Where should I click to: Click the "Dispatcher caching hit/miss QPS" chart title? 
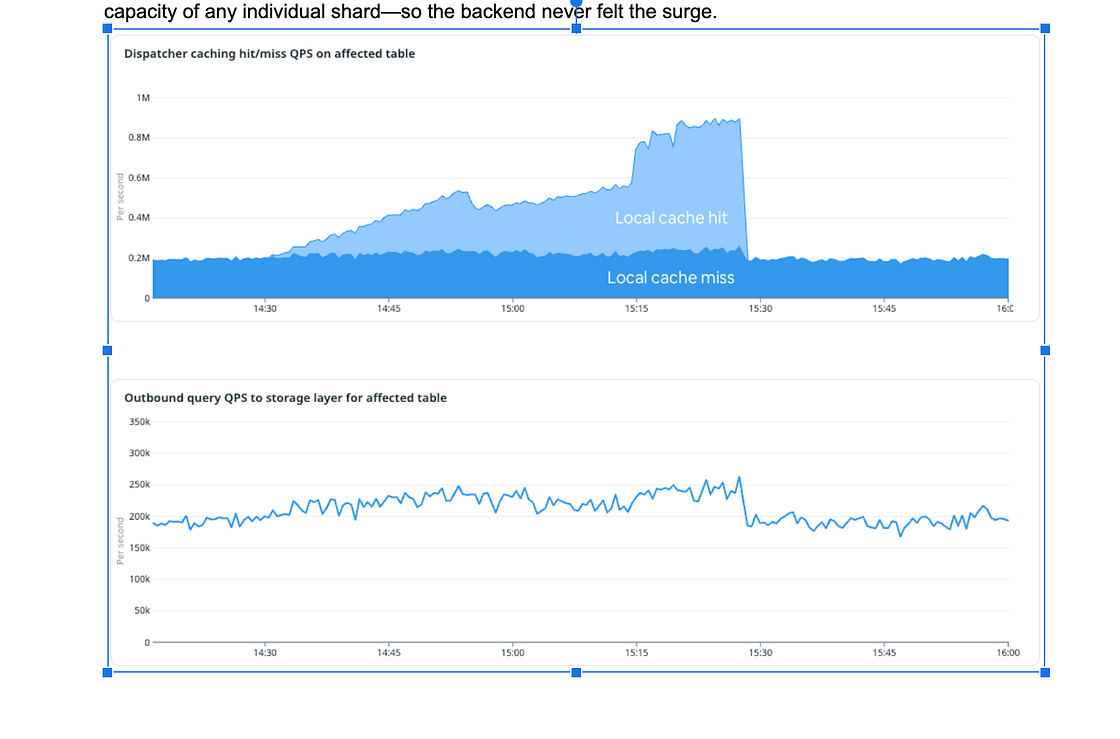pos(269,54)
